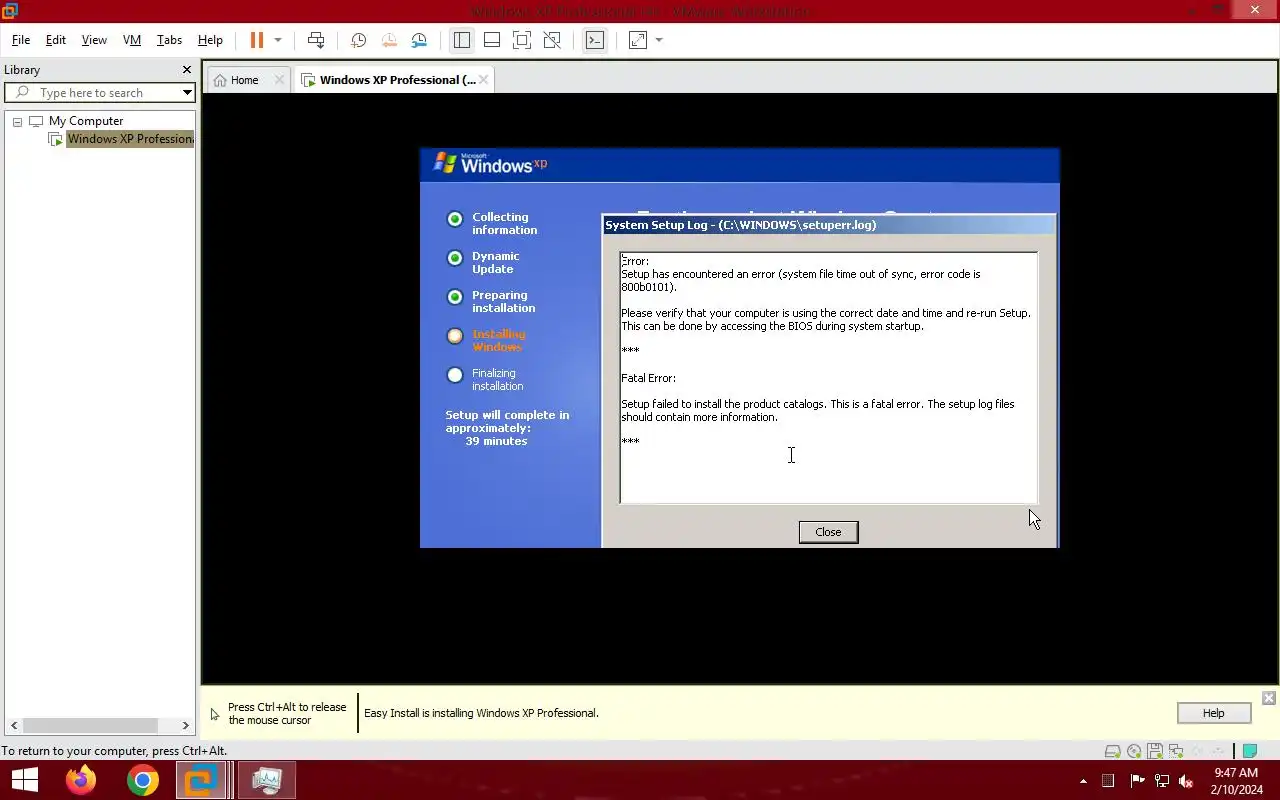Open the Snapshot Manager icon
The height and width of the screenshot is (800, 1280).
[x=419, y=40]
